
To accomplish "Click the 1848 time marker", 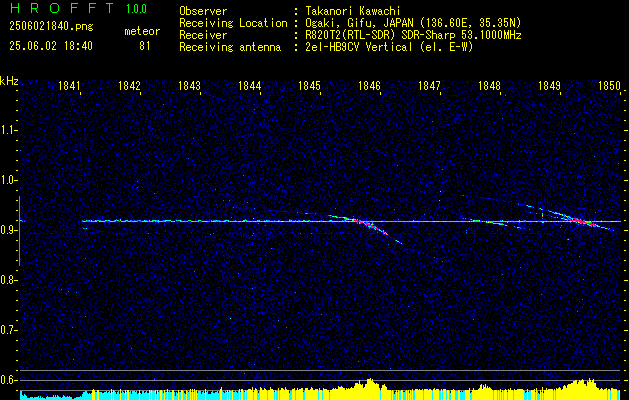I will click(490, 86).
